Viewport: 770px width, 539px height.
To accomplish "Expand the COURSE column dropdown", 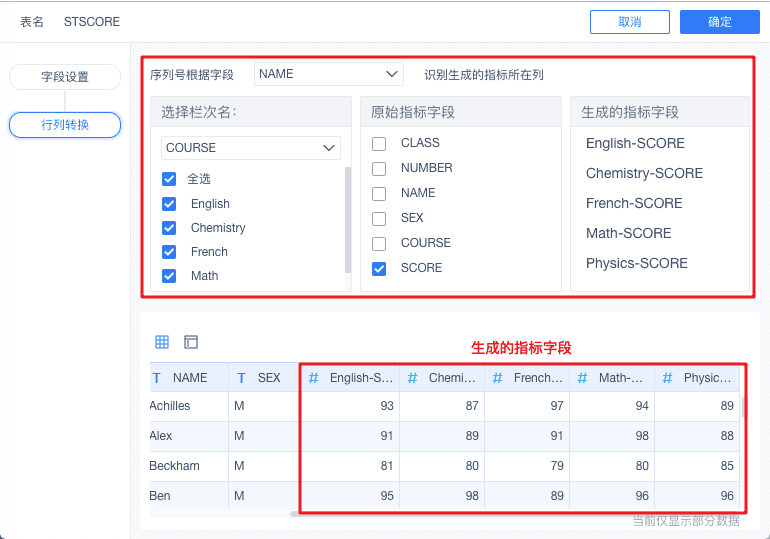I will 251,148.
